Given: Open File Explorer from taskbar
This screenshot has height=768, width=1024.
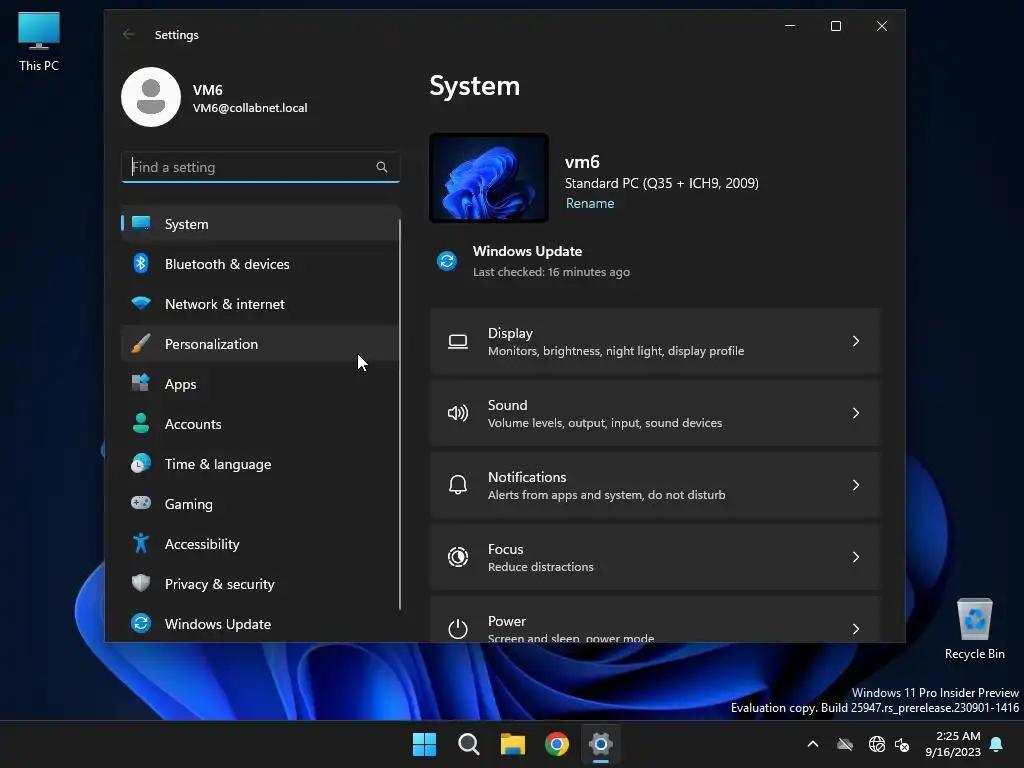Looking at the screenshot, I should point(513,744).
